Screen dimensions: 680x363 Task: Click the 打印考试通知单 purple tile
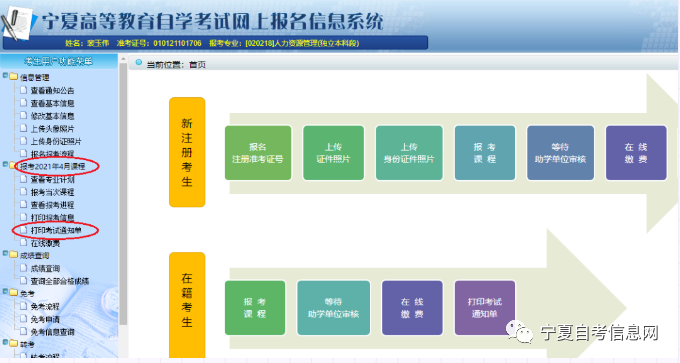pyautogui.click(x=484, y=308)
